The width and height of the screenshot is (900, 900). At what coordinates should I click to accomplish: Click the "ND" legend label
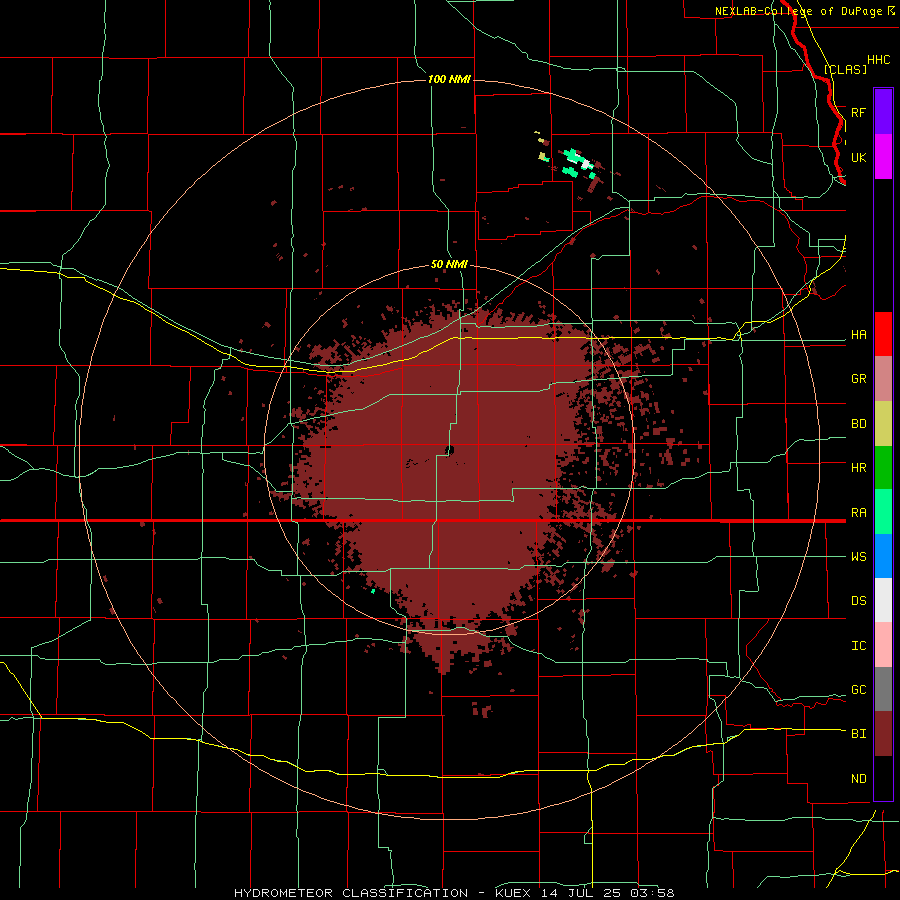858,778
